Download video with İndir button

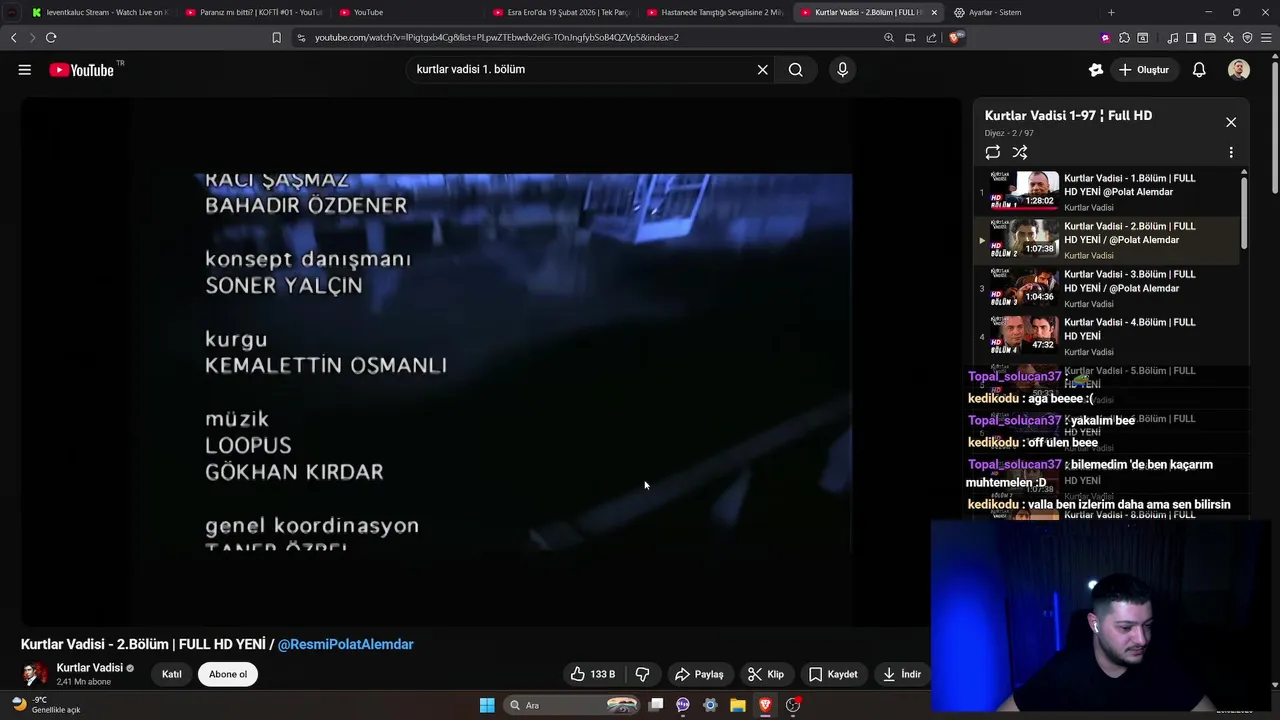click(x=901, y=674)
